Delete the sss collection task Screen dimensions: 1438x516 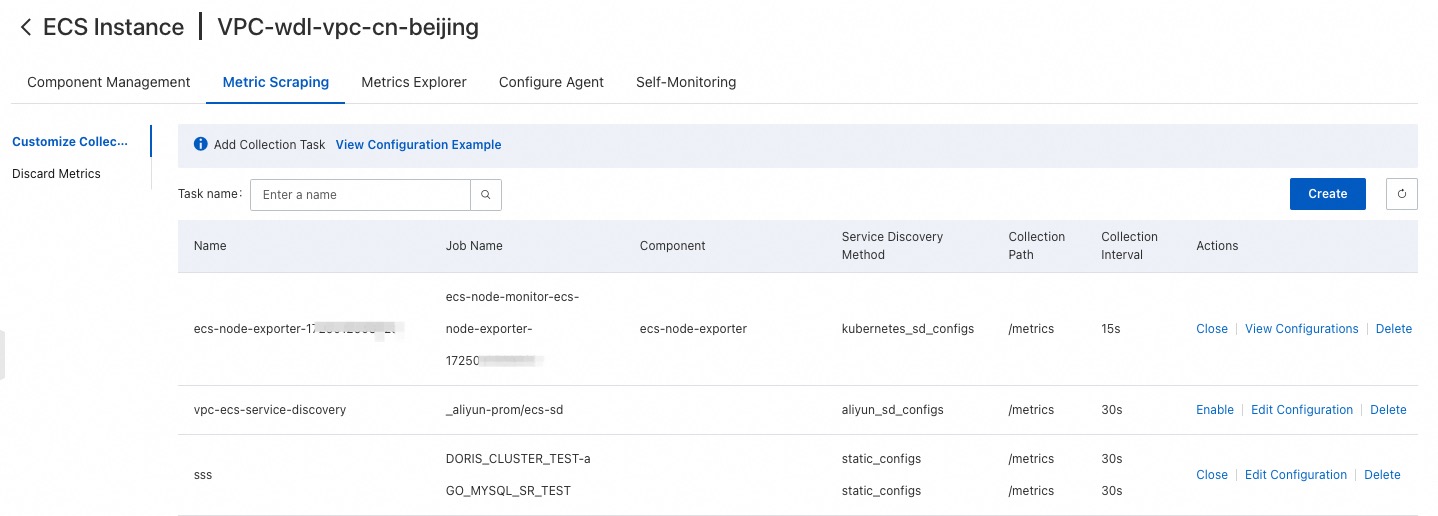(1381, 475)
